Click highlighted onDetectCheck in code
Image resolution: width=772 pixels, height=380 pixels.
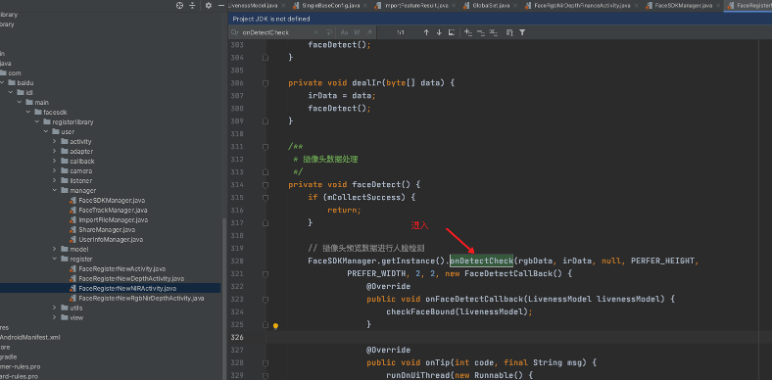click(x=482, y=261)
